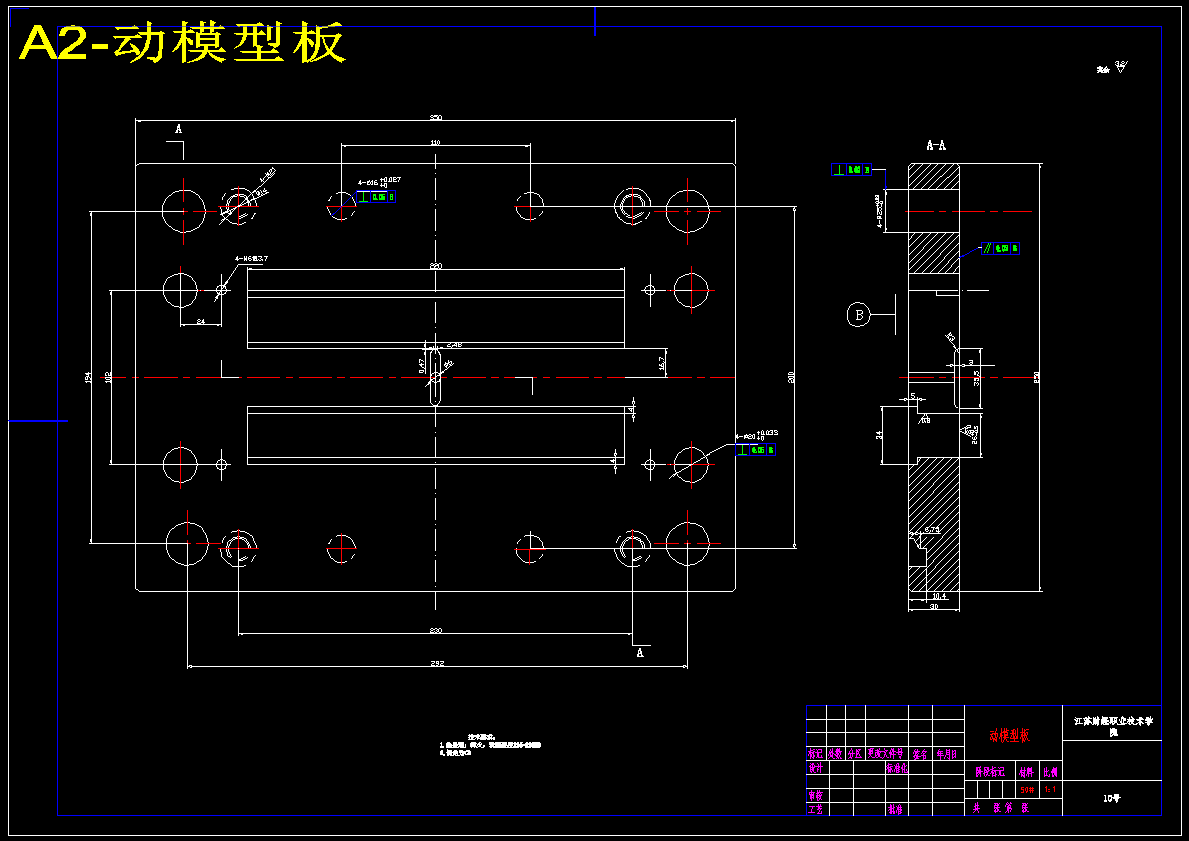Select the '230' dimension below the plate
The image size is (1189, 841).
point(436,630)
